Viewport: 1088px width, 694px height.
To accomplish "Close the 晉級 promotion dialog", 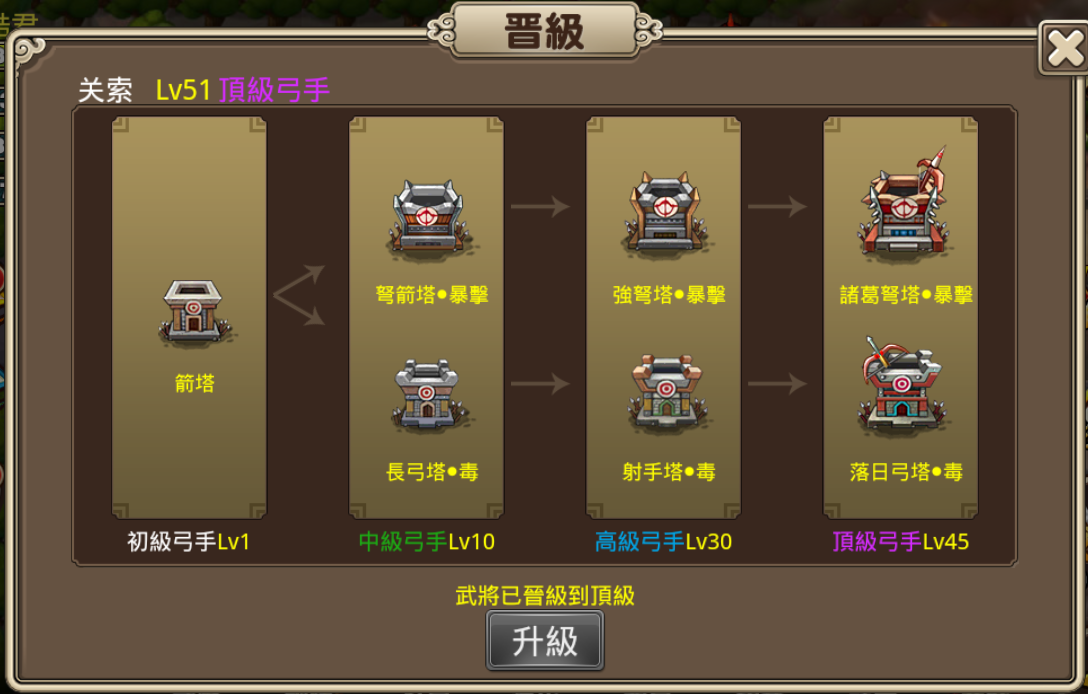I will (x=1064, y=48).
